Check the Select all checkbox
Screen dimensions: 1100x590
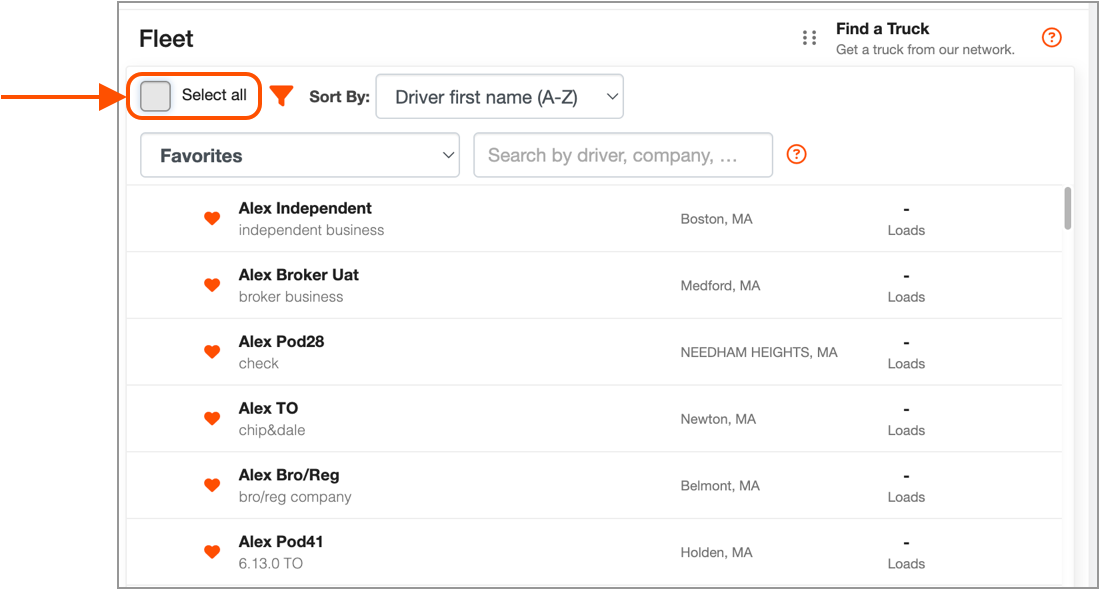[x=155, y=95]
